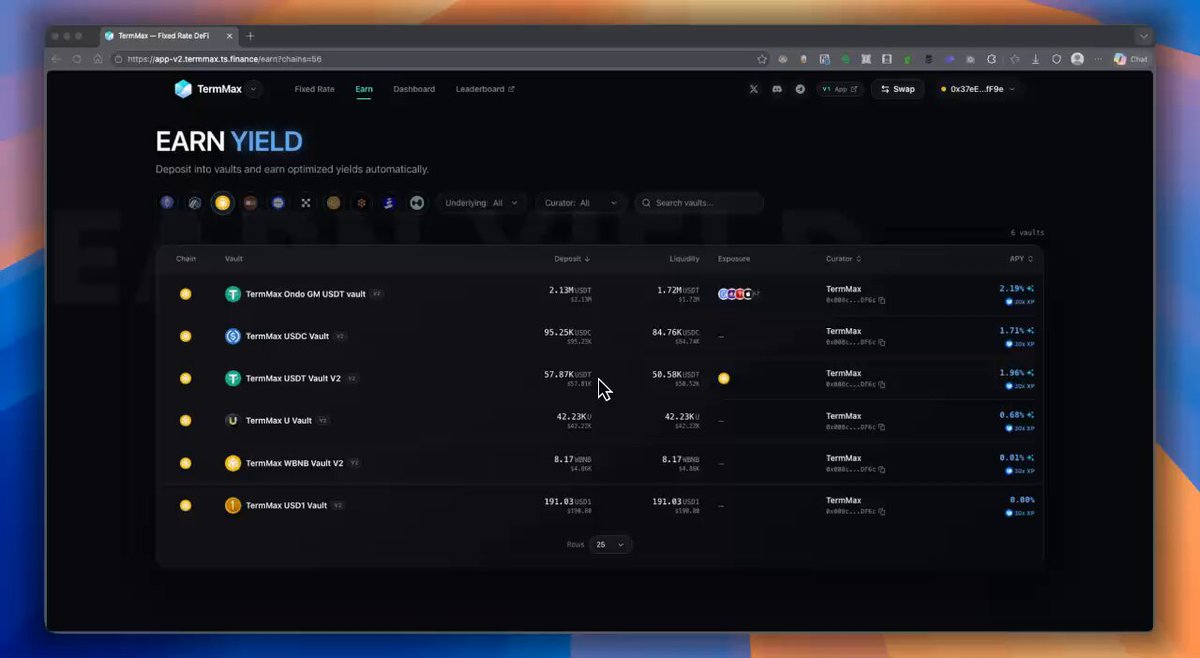Click exposure icons in Ondo GM USDT row

pos(738,294)
